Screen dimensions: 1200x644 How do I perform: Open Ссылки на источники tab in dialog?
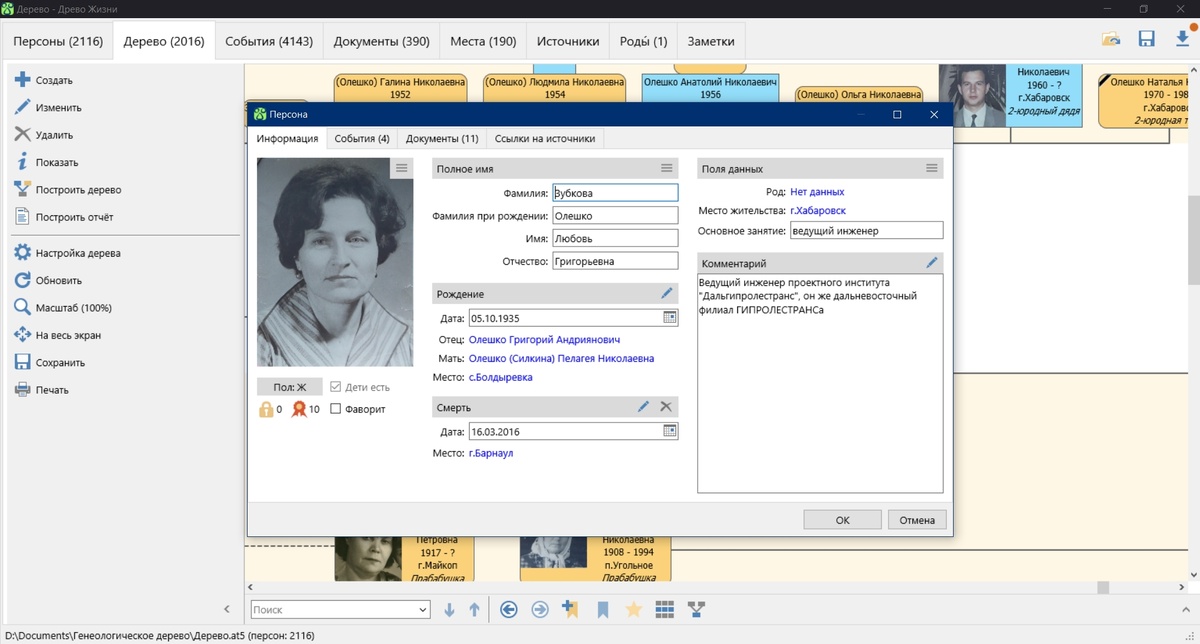[545, 139]
